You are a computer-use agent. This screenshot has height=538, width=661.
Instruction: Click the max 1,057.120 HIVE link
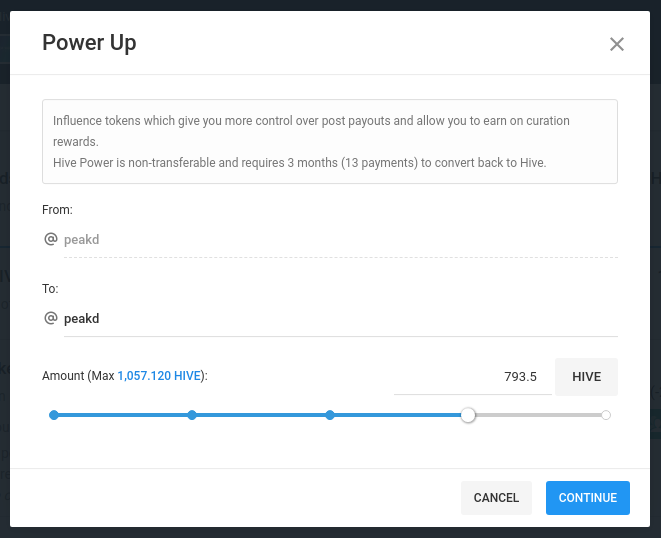[x=159, y=376]
